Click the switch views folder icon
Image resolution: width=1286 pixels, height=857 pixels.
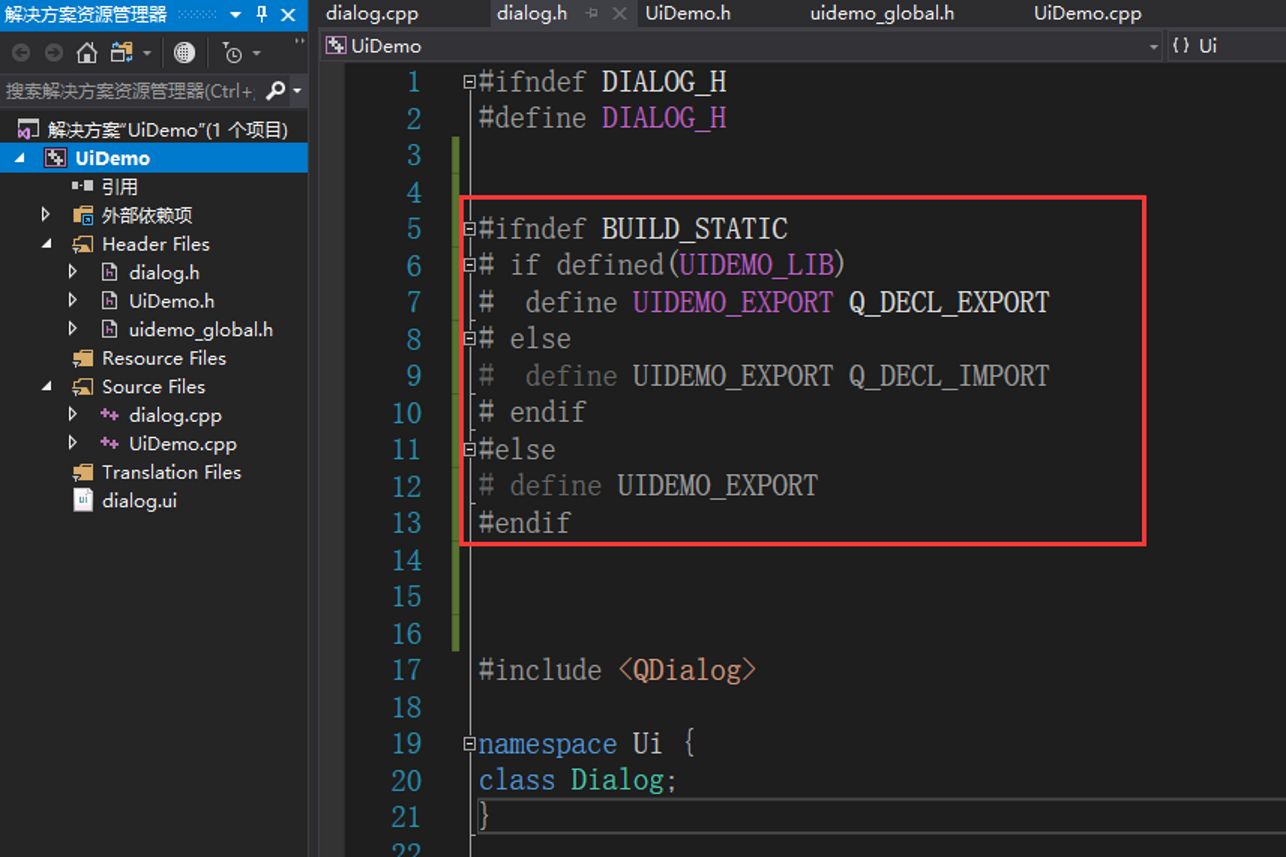click(x=122, y=52)
